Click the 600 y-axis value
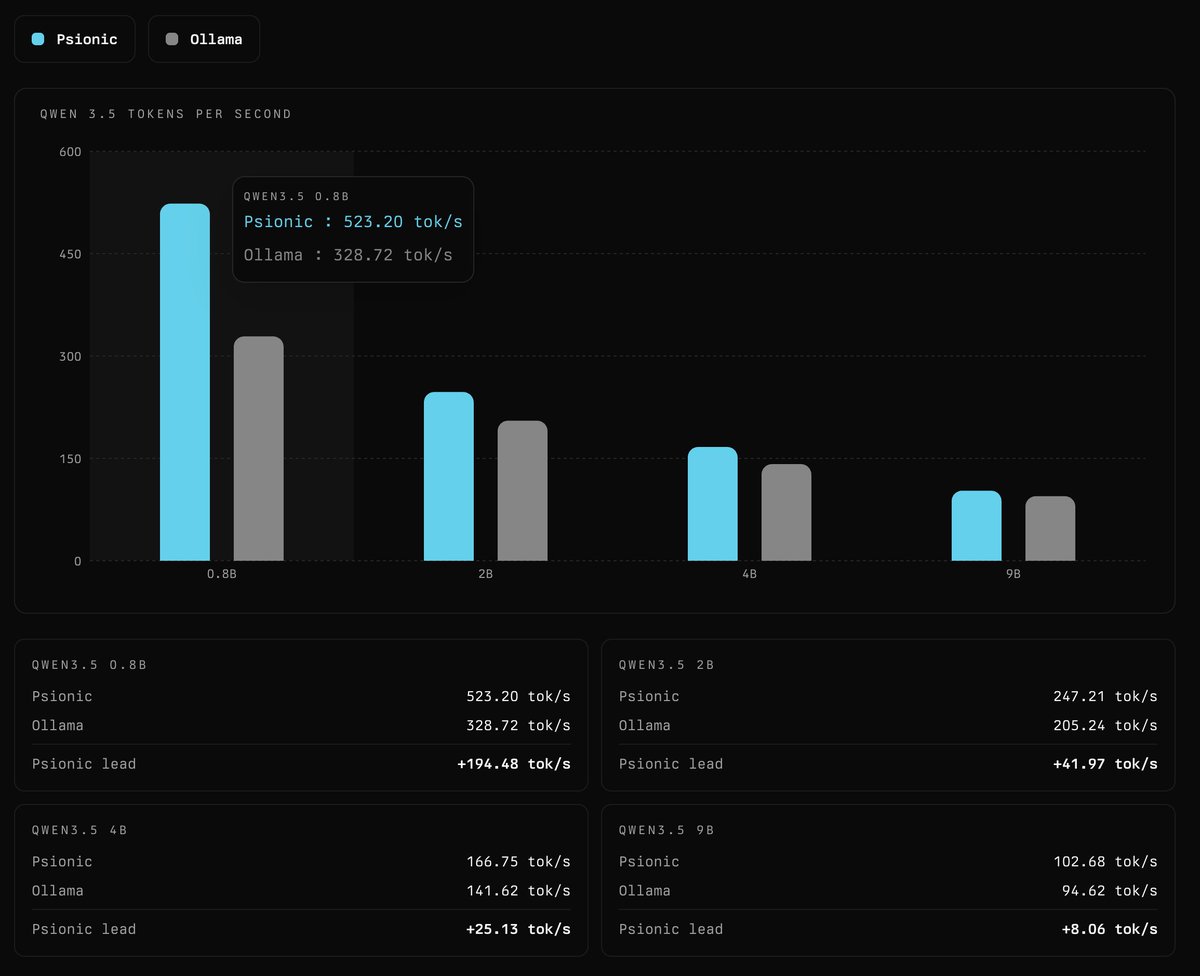Viewport: 1200px width, 976px height. tap(70, 152)
